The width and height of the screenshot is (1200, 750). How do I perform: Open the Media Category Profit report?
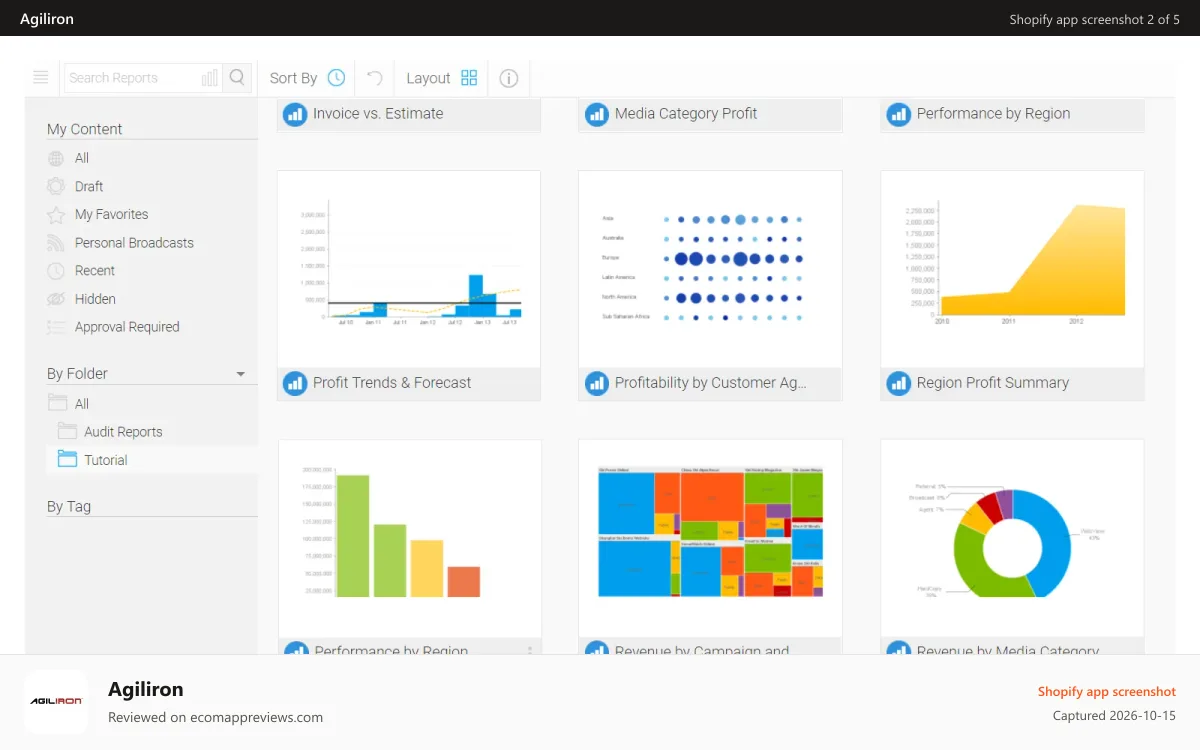click(x=686, y=113)
